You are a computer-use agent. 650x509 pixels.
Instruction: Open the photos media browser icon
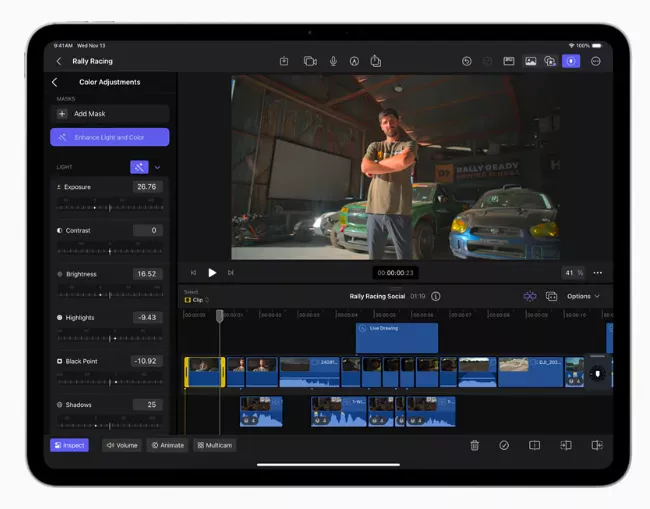coord(531,61)
